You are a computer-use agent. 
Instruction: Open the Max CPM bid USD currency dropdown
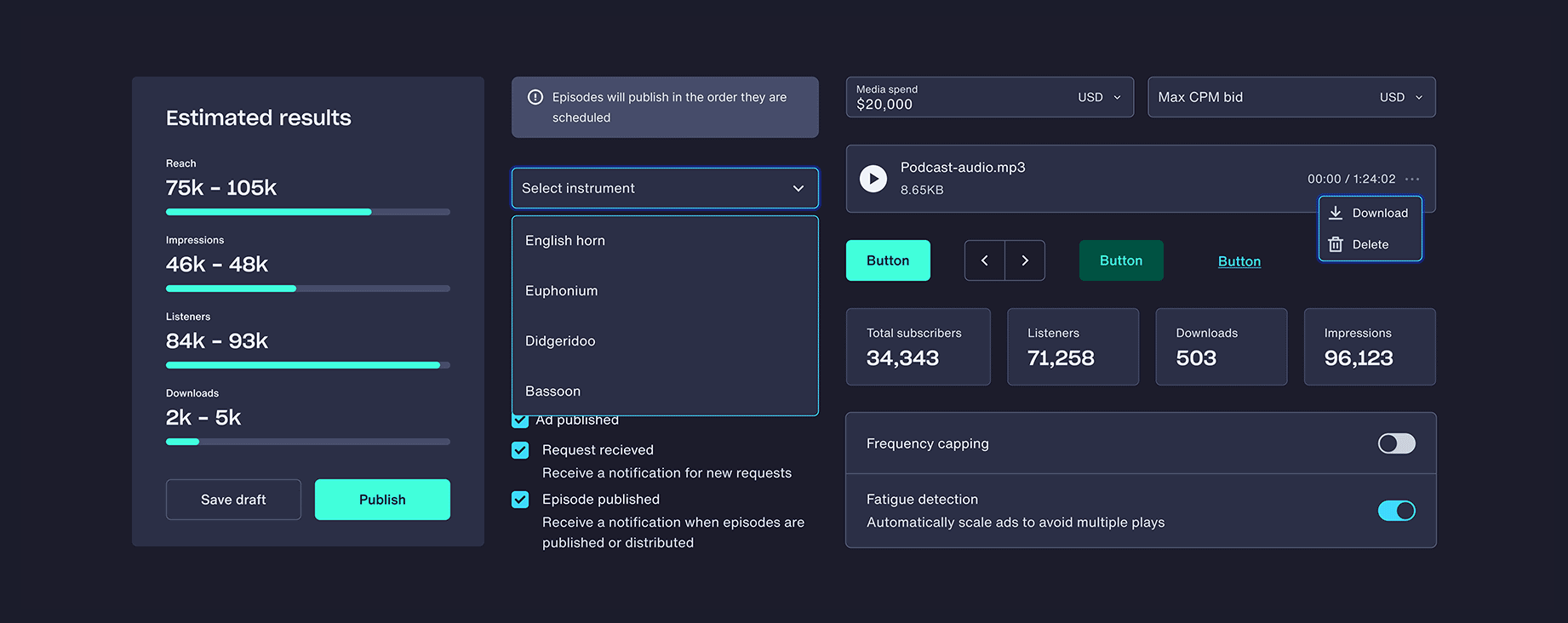click(1401, 97)
